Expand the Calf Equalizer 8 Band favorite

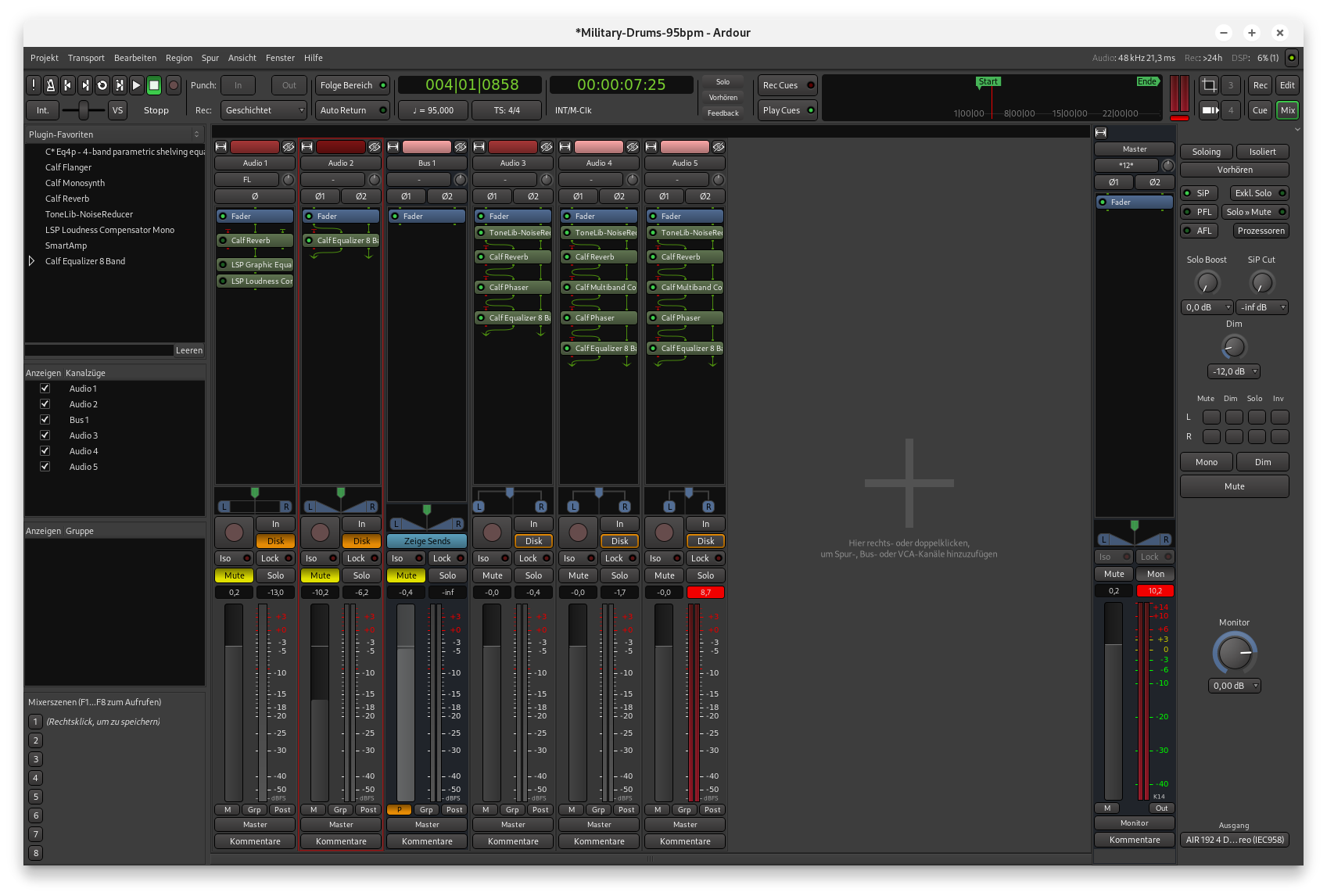32,261
